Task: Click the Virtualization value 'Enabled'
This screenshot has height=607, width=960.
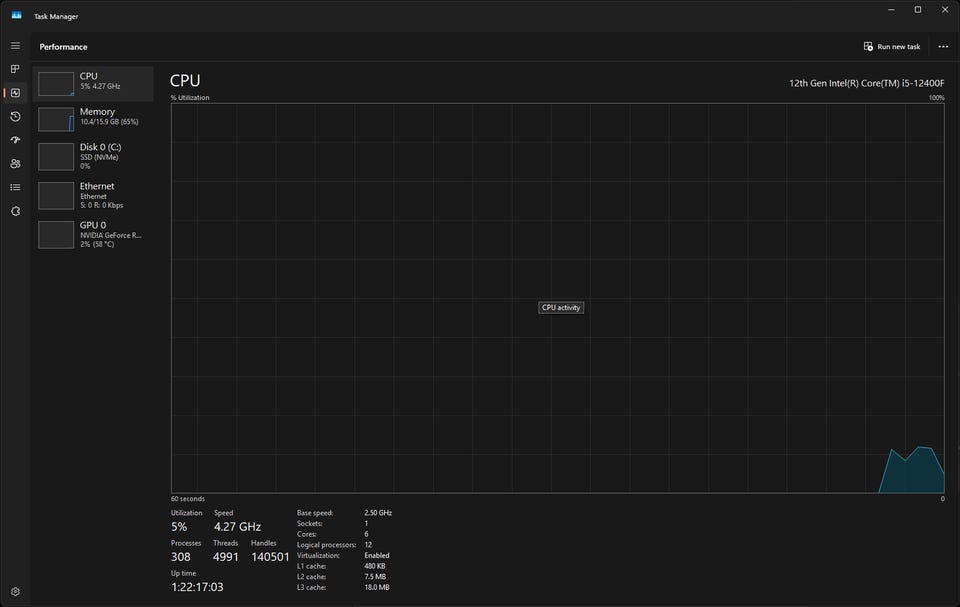Action: click(377, 556)
